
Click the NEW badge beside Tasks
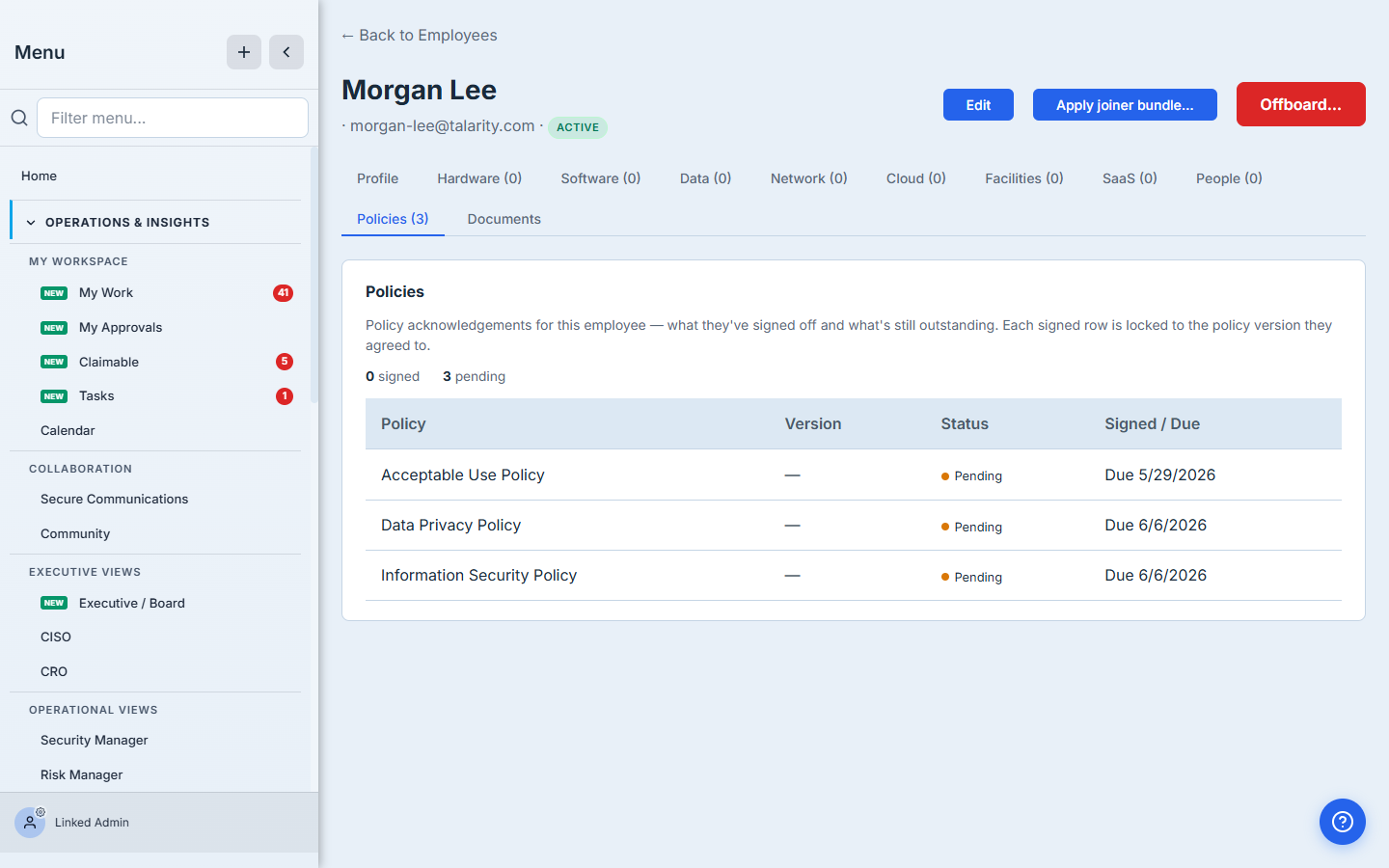[x=54, y=396]
